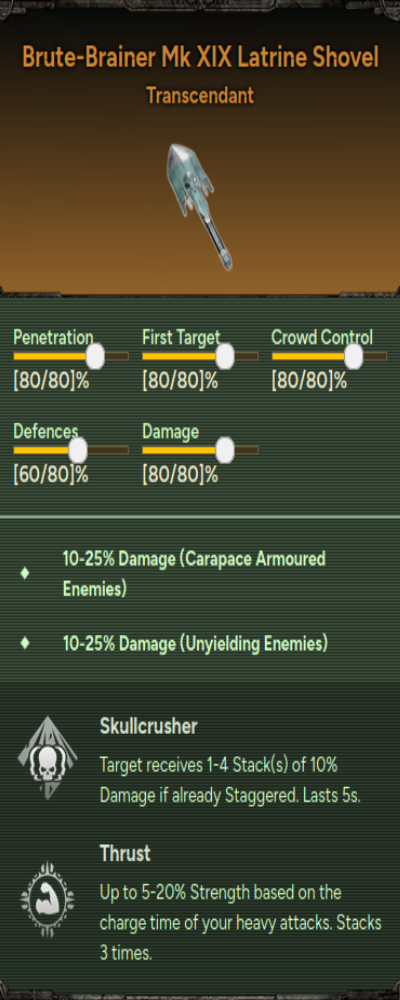This screenshot has width=400, height=1000.
Task: Click the diamond bullet beside Carapace Armoured perk
Action: pos(25,573)
